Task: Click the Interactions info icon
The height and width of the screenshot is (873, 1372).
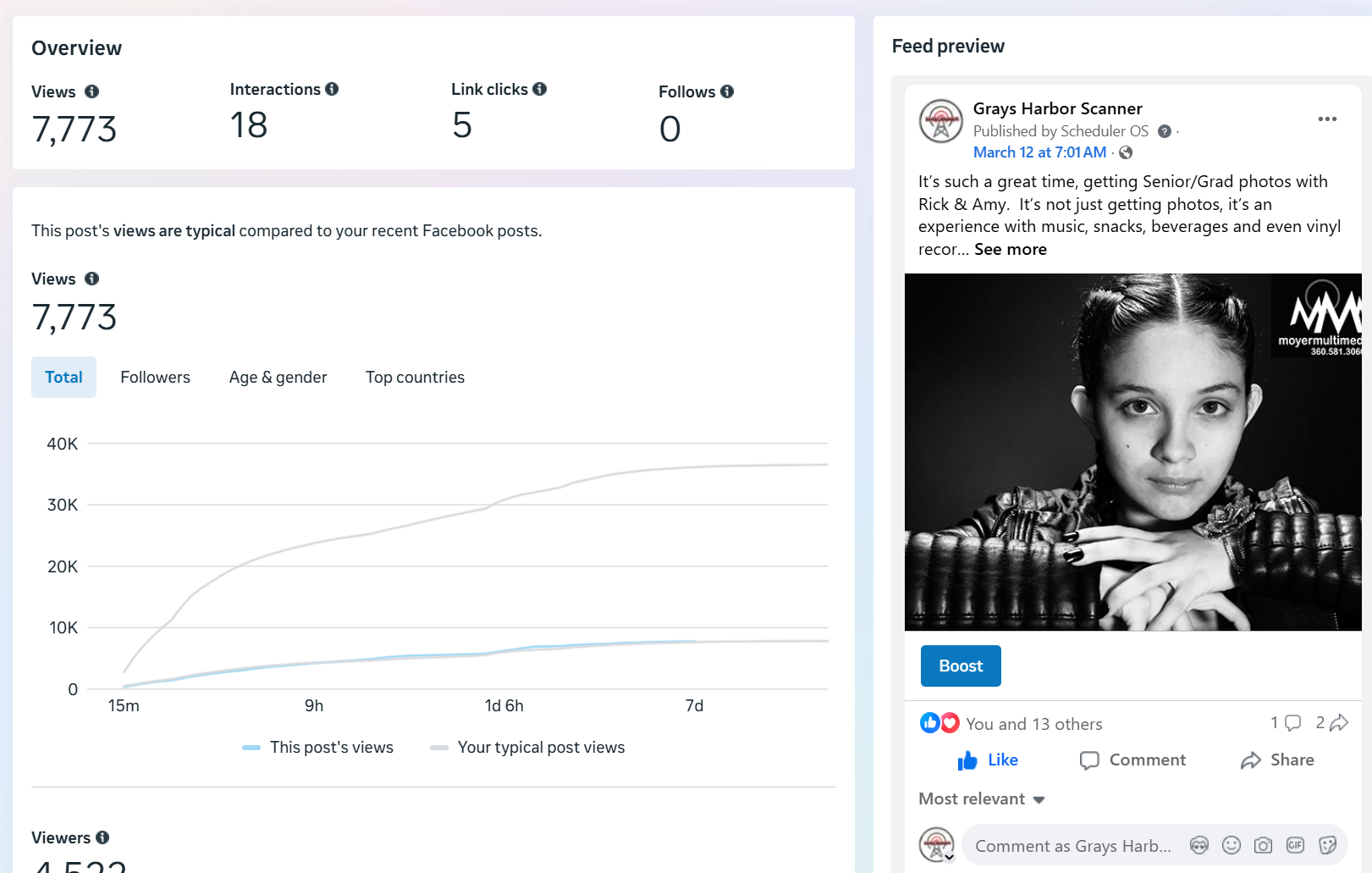Action: 332,89
